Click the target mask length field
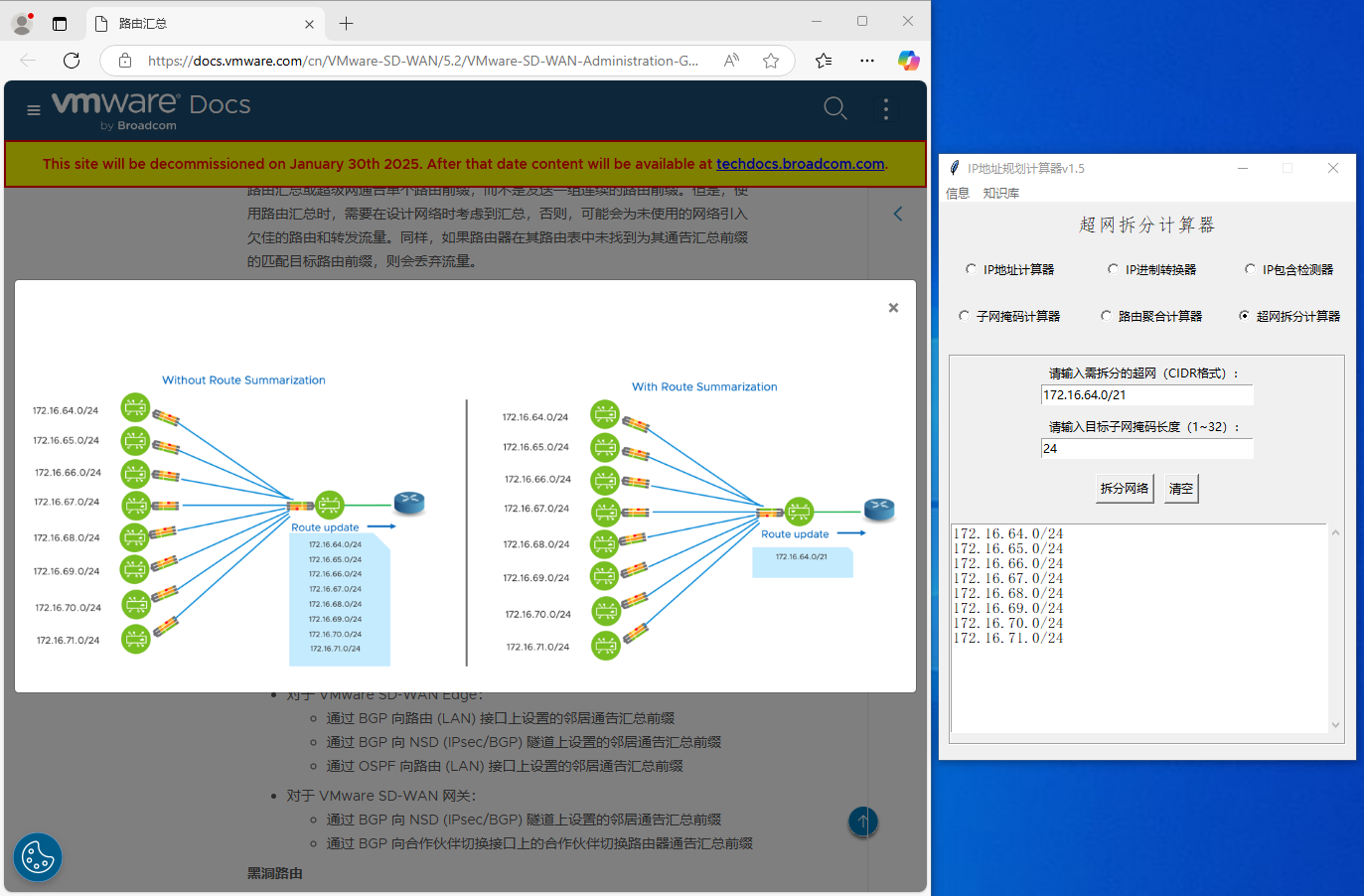 point(1146,448)
